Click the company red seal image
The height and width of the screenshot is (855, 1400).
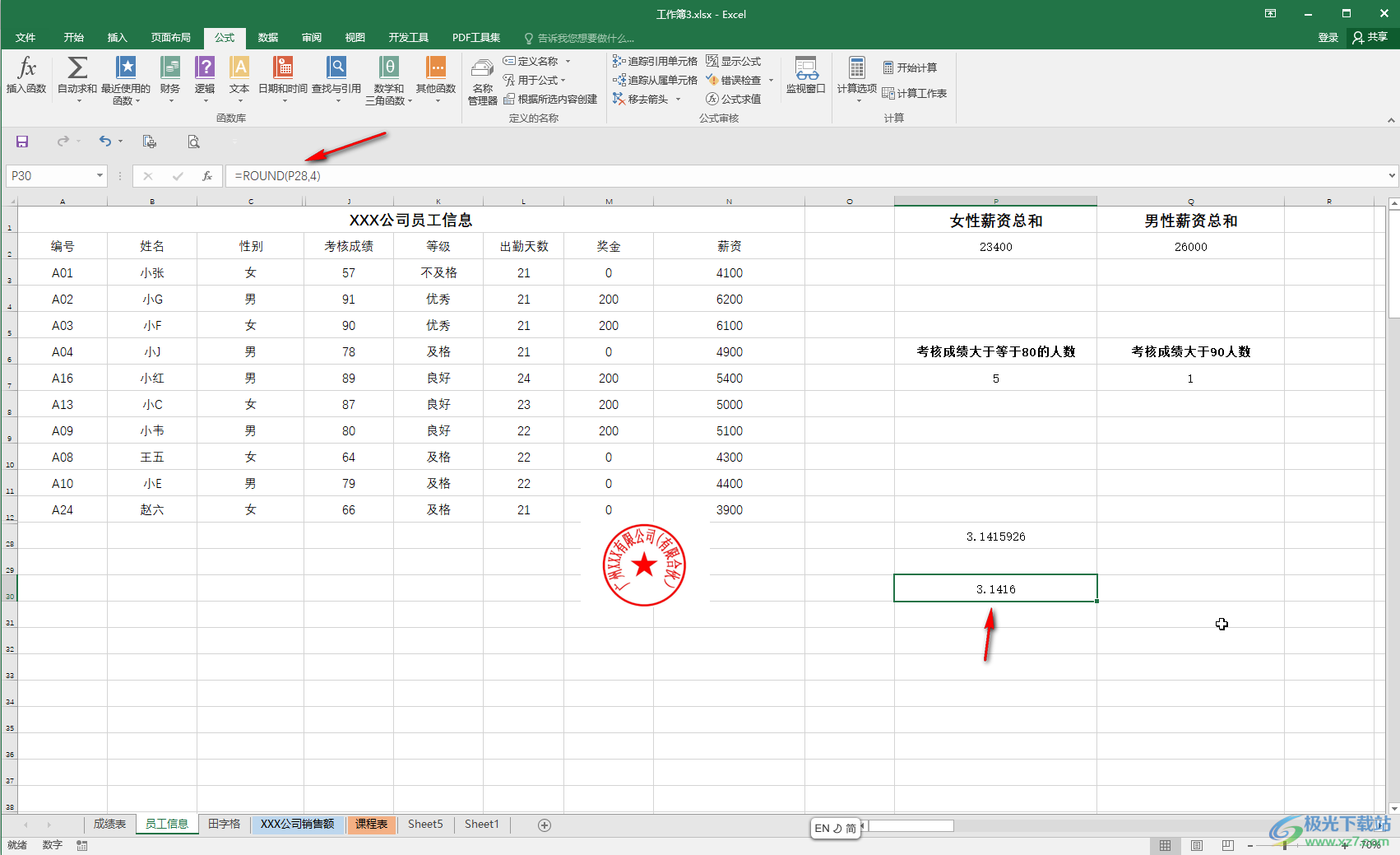644,565
